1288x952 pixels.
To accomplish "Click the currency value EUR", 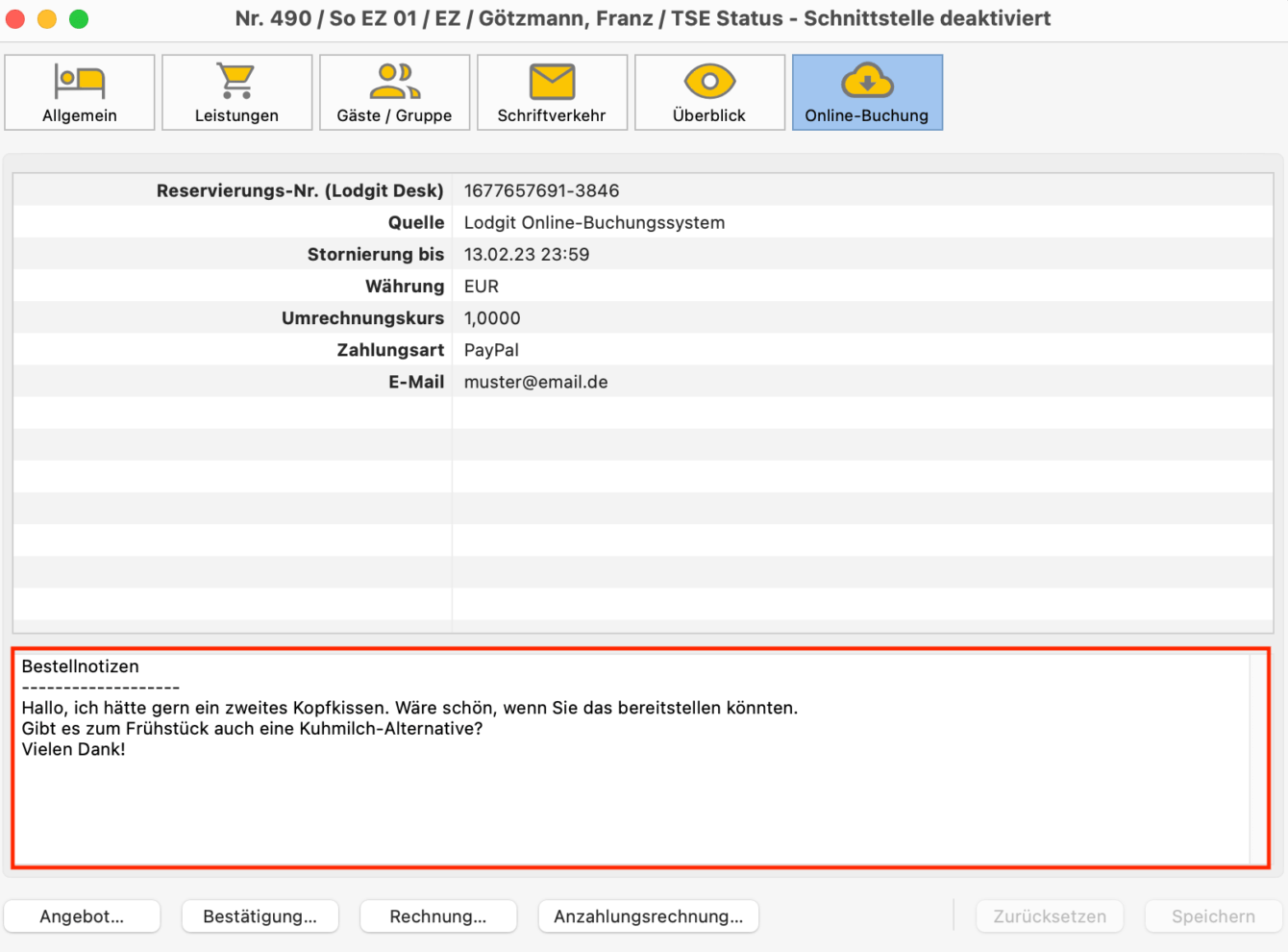I will point(482,286).
